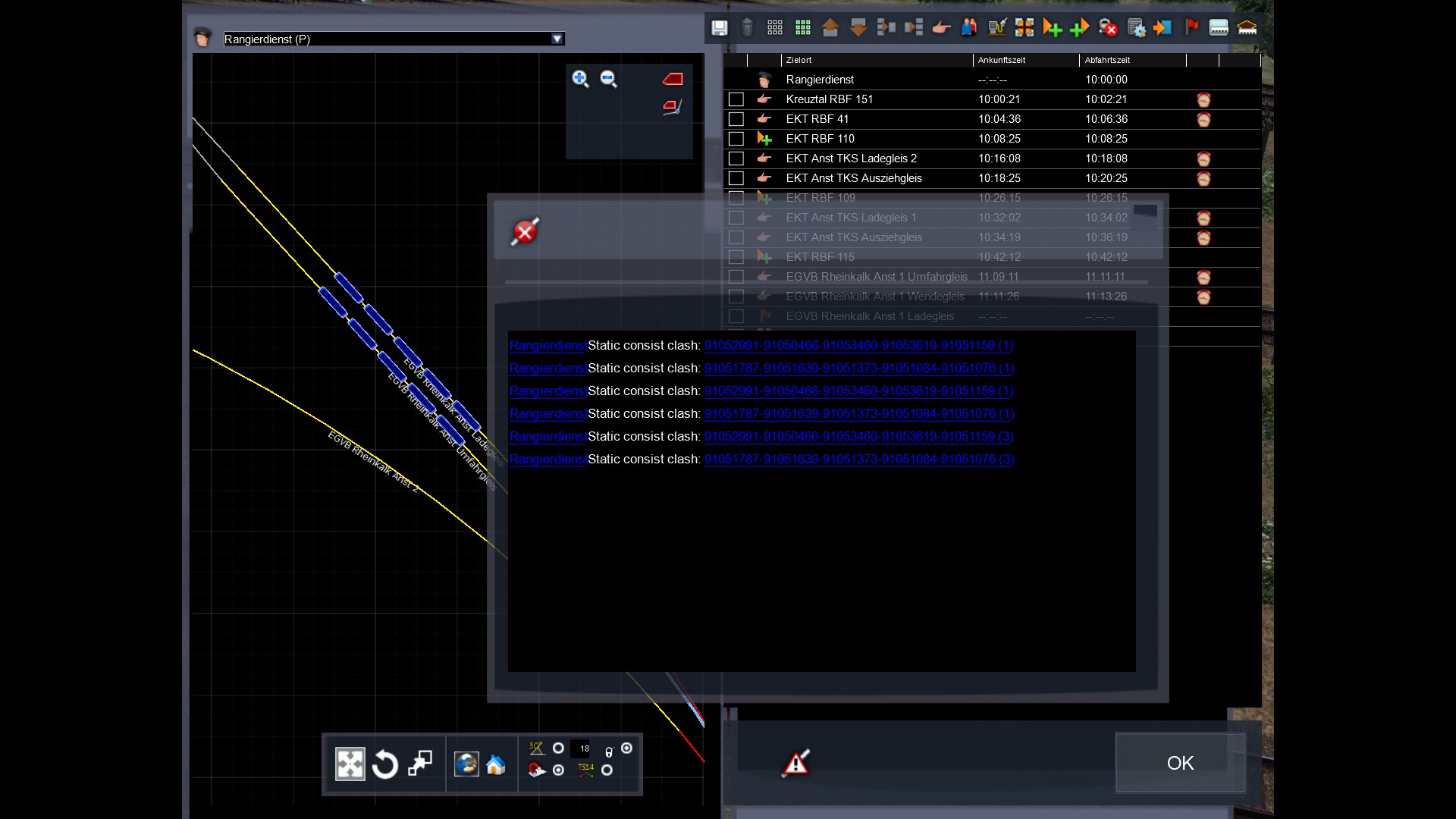Open the Rangierdienst (P) driver dropdown
Image resolution: width=1456 pixels, height=819 pixels.
point(557,39)
